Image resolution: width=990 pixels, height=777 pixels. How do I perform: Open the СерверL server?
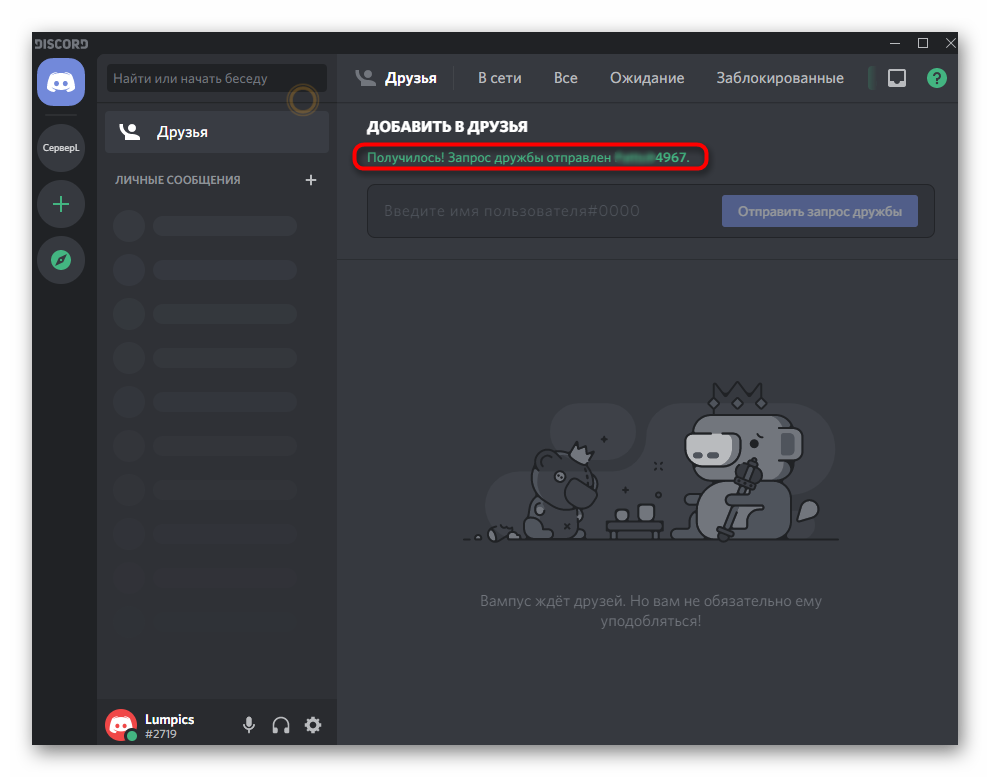(61, 148)
